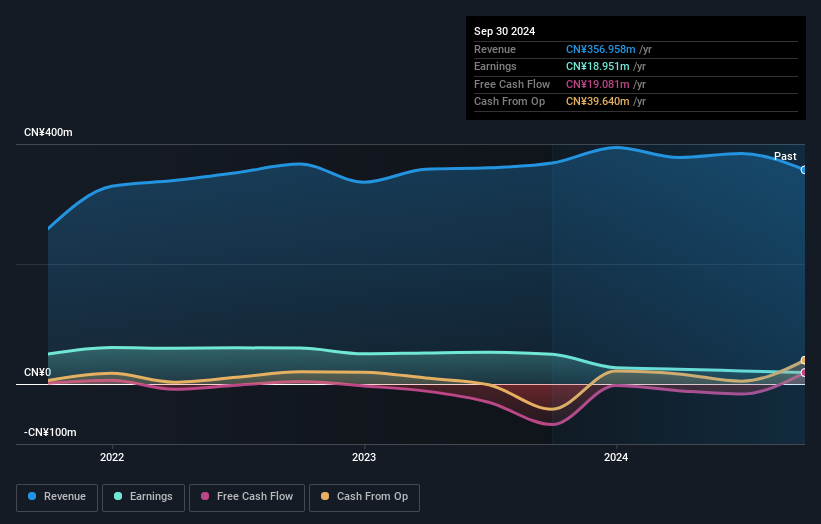Click the -CN¥100m y-axis label

pos(50,432)
